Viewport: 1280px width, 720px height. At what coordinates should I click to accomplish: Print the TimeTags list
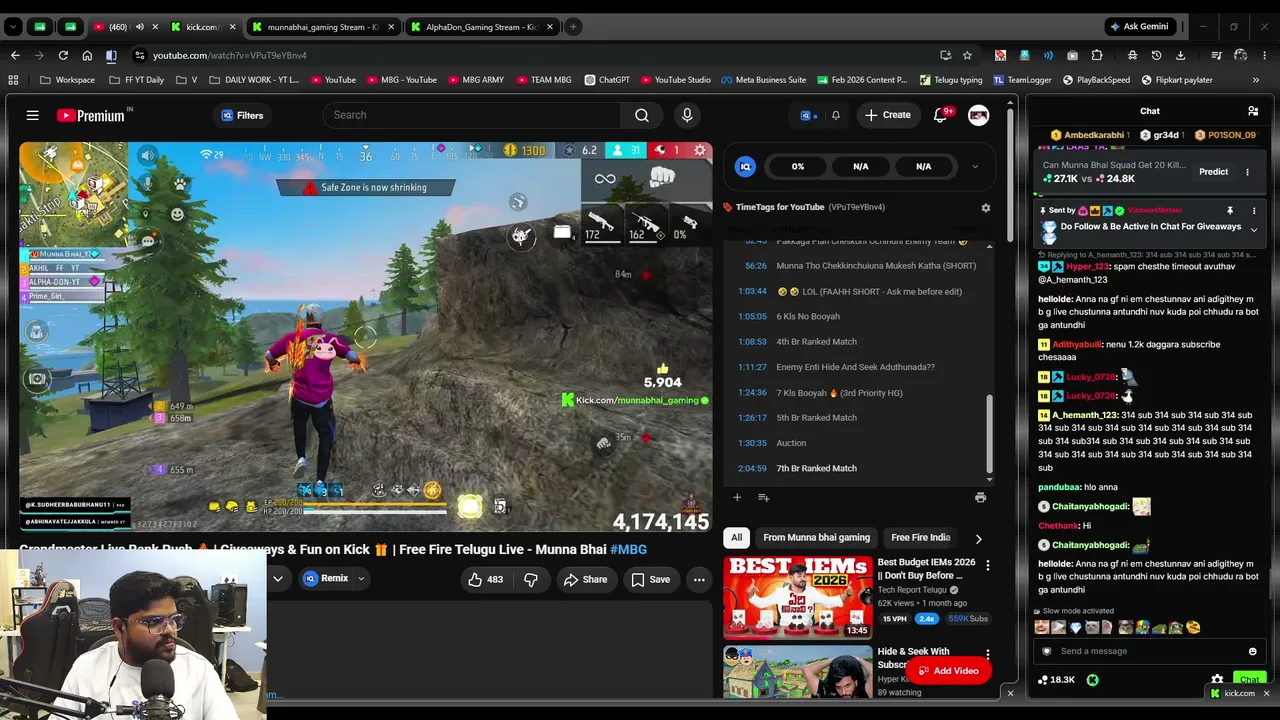980,497
